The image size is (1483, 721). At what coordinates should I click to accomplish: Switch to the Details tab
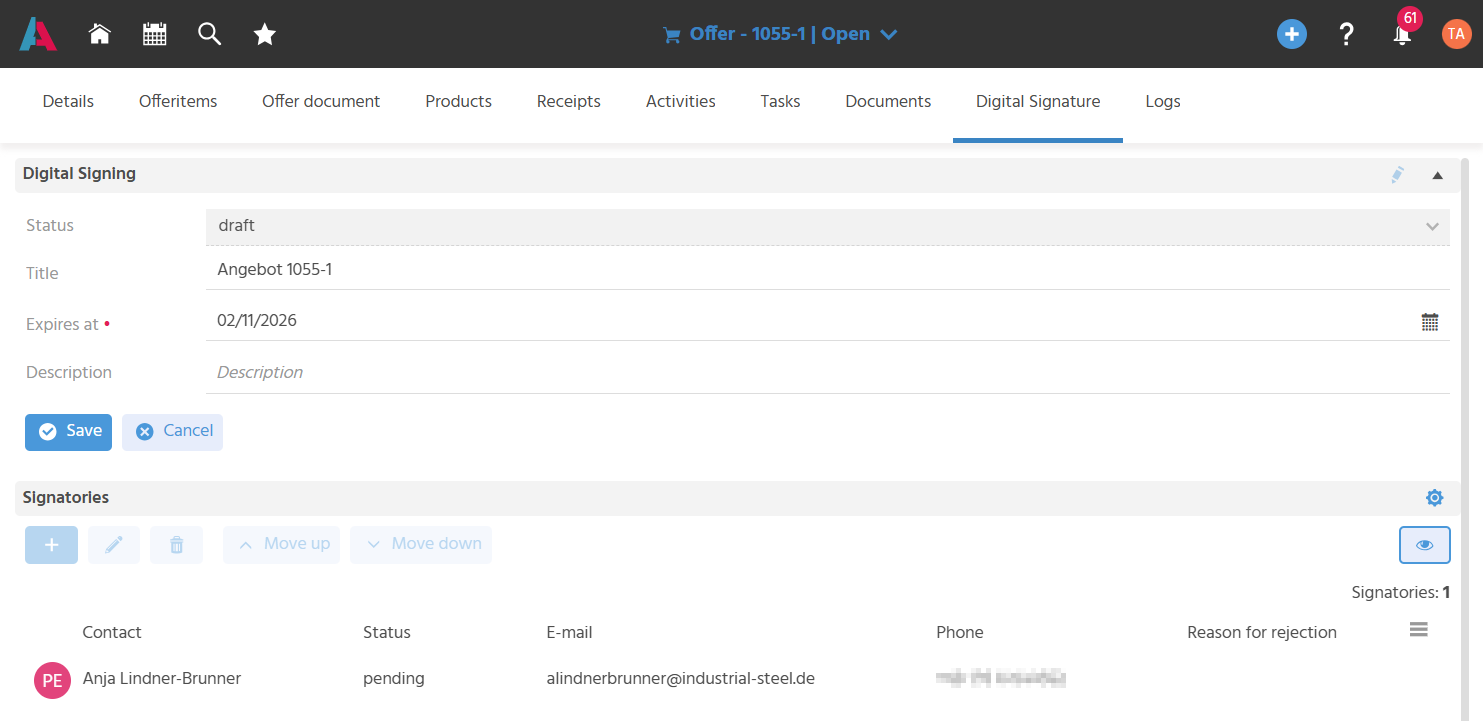click(68, 102)
